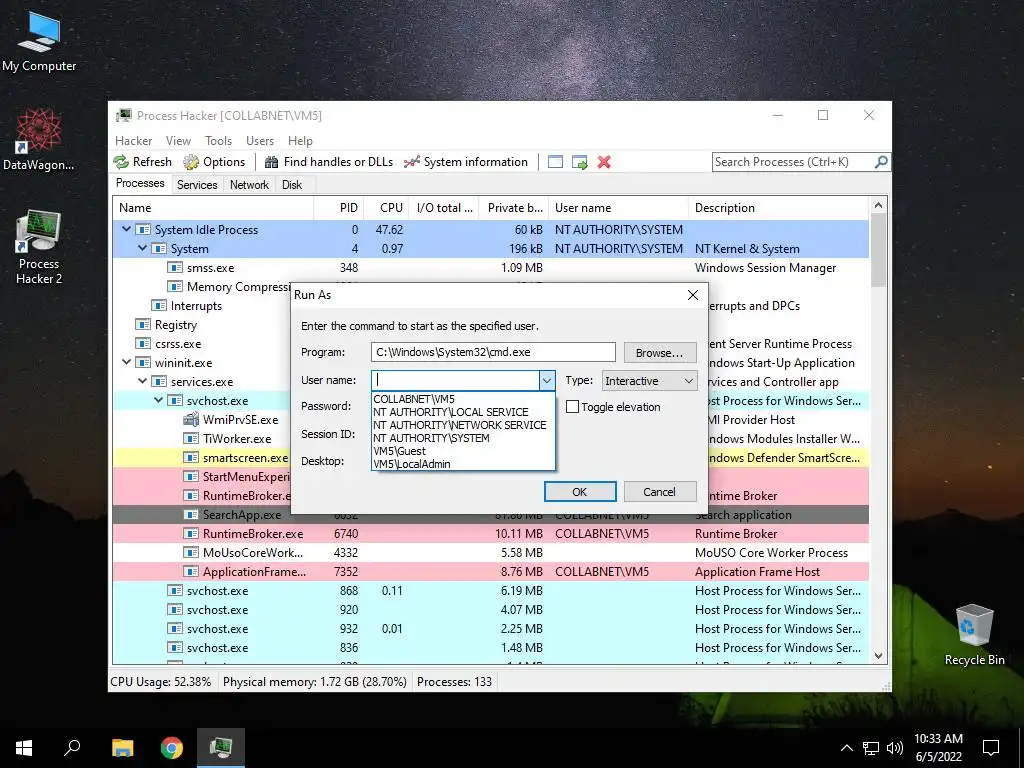1024x768 pixels.
Task: Switch to the Network tab
Action: [249, 185]
